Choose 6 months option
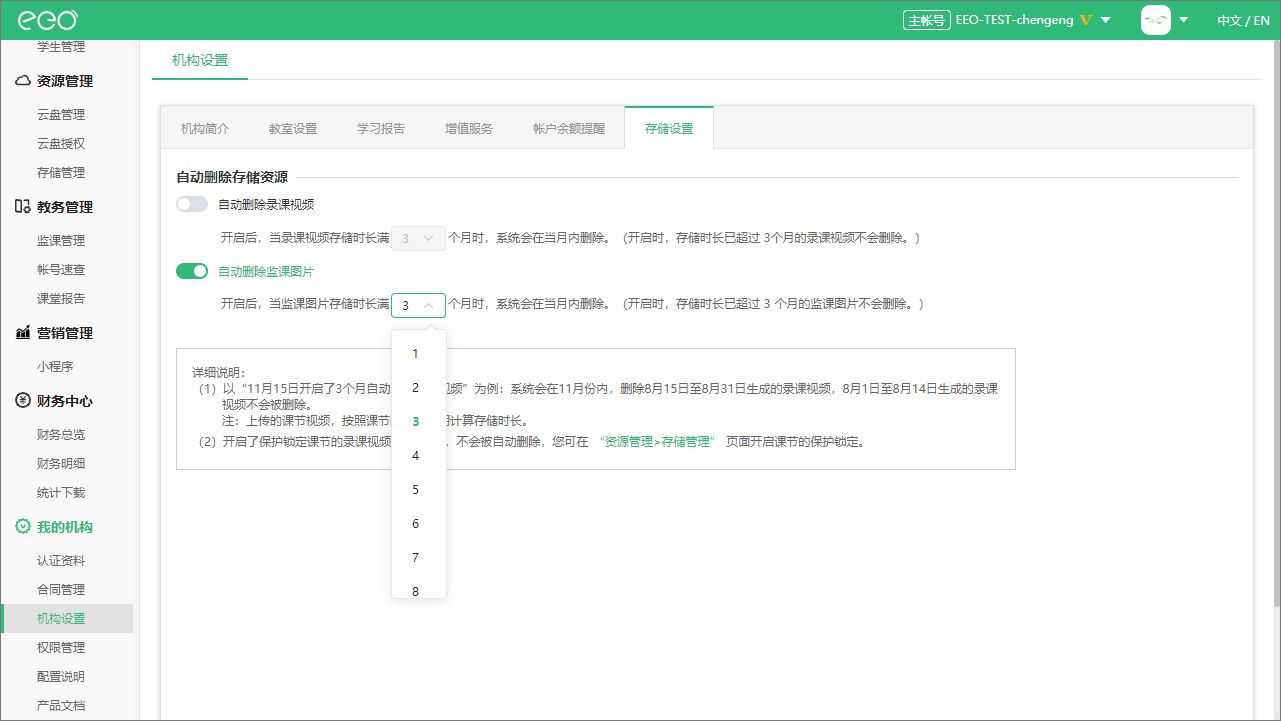 tap(418, 523)
